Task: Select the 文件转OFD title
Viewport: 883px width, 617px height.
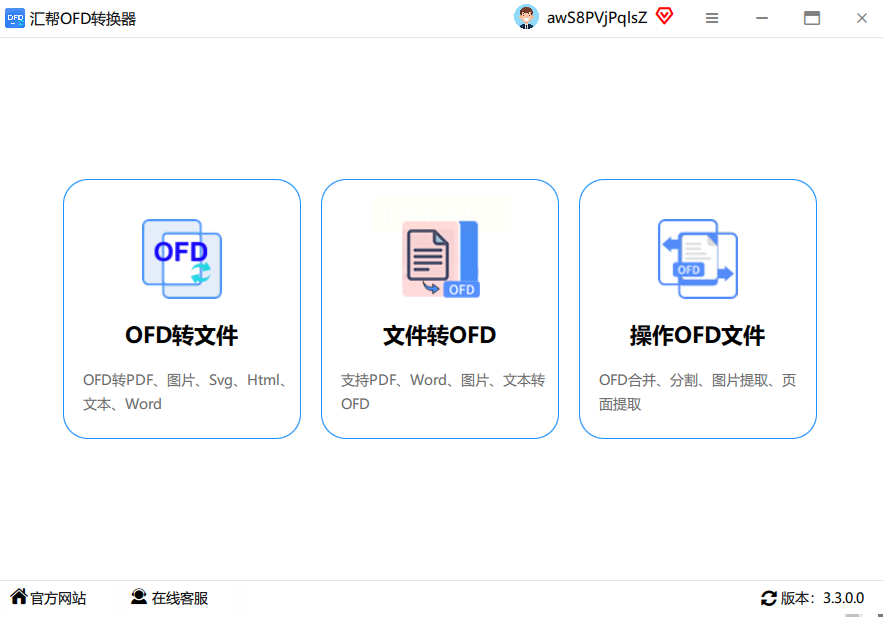Action: (x=439, y=336)
